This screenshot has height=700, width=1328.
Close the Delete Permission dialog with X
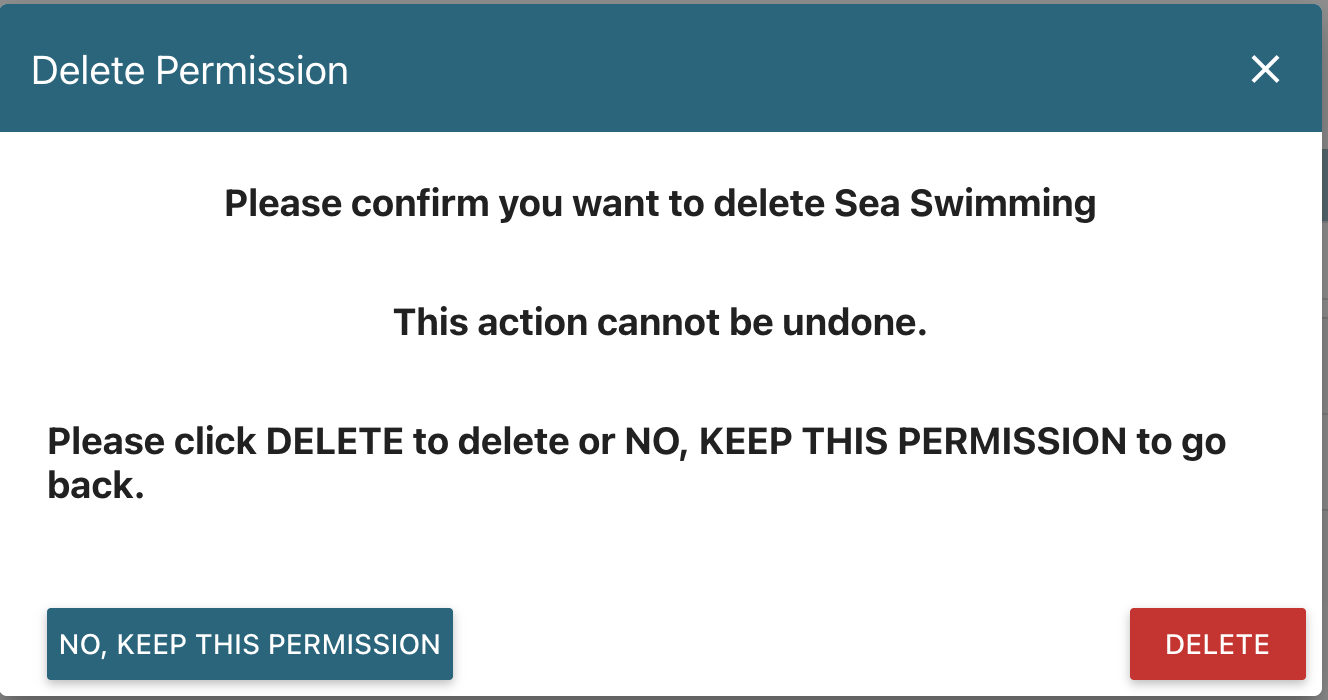pos(1265,70)
